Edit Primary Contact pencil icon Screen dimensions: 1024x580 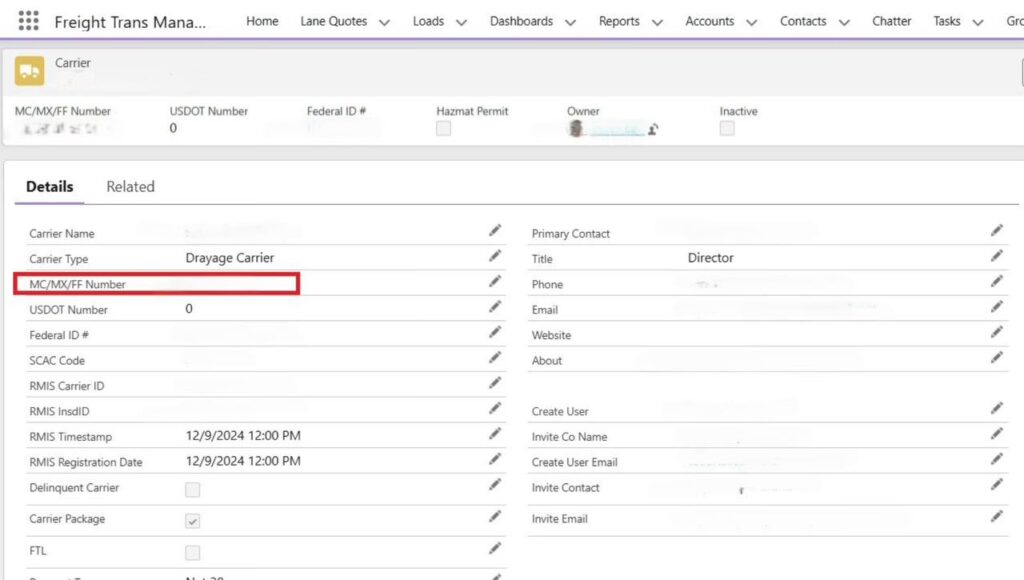tap(997, 231)
